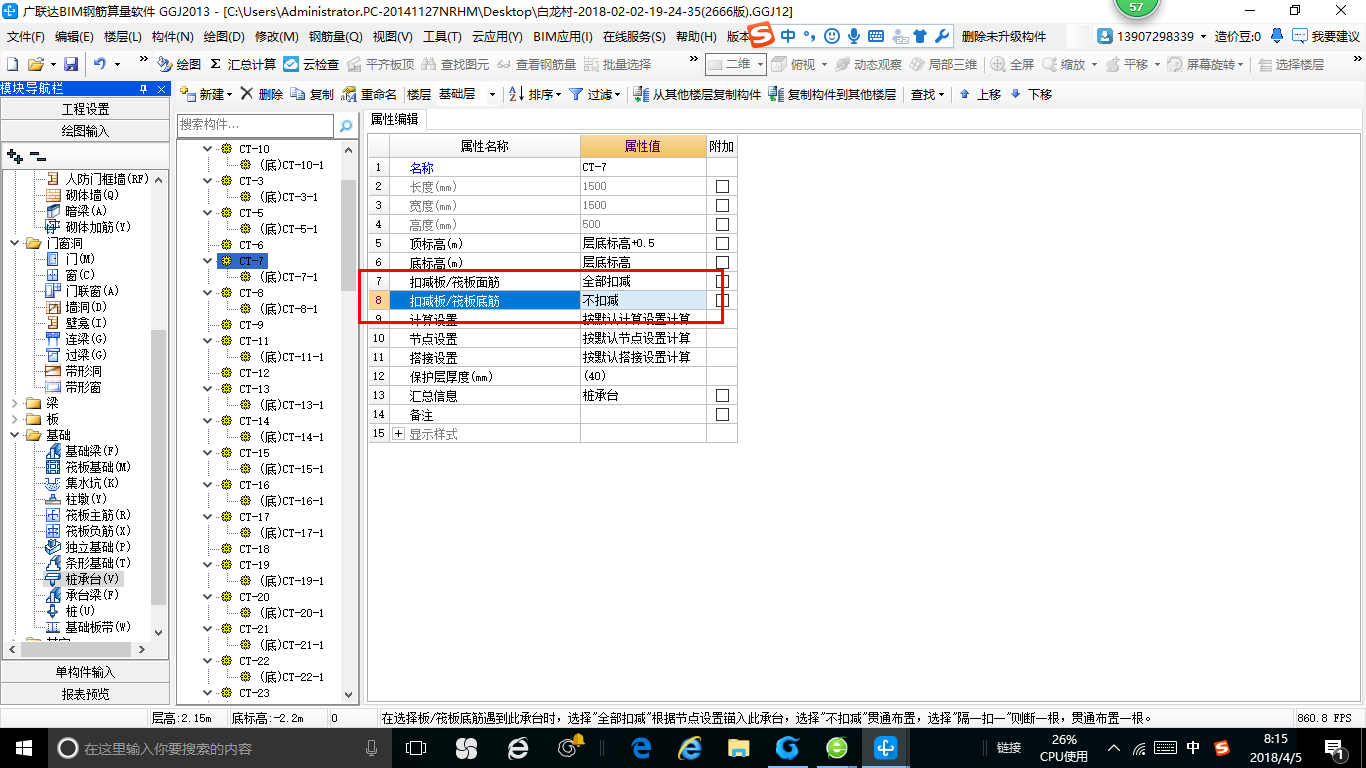Click 从其他楼层复制构件

pos(697,94)
